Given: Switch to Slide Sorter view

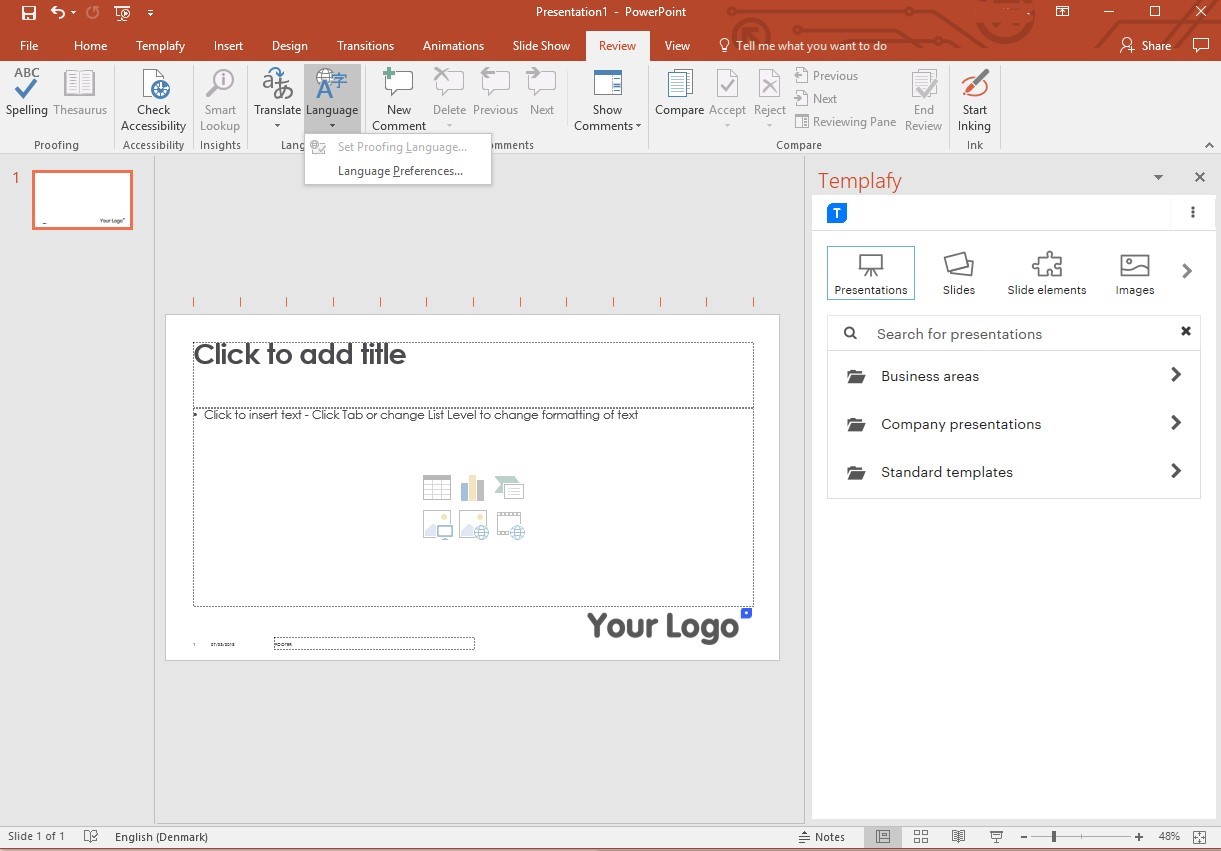Looking at the screenshot, I should [921, 836].
